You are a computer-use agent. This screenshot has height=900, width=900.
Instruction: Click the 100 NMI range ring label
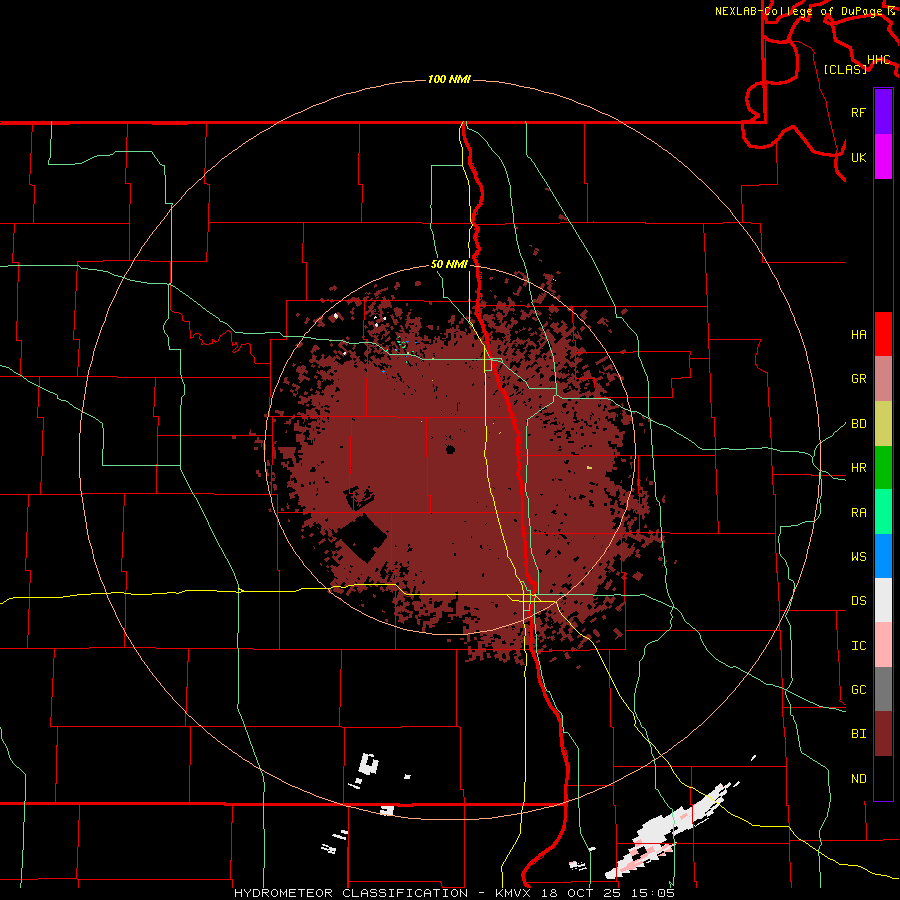tap(449, 79)
